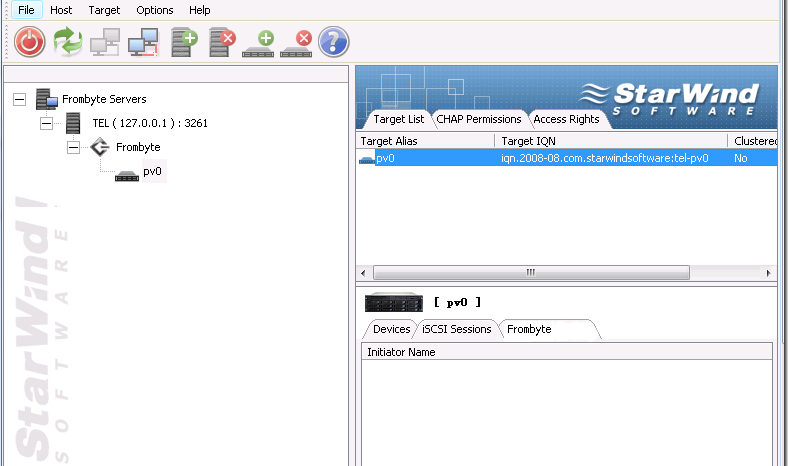Switch to the Access Rights tab
788x466 pixels.
[x=566, y=119]
